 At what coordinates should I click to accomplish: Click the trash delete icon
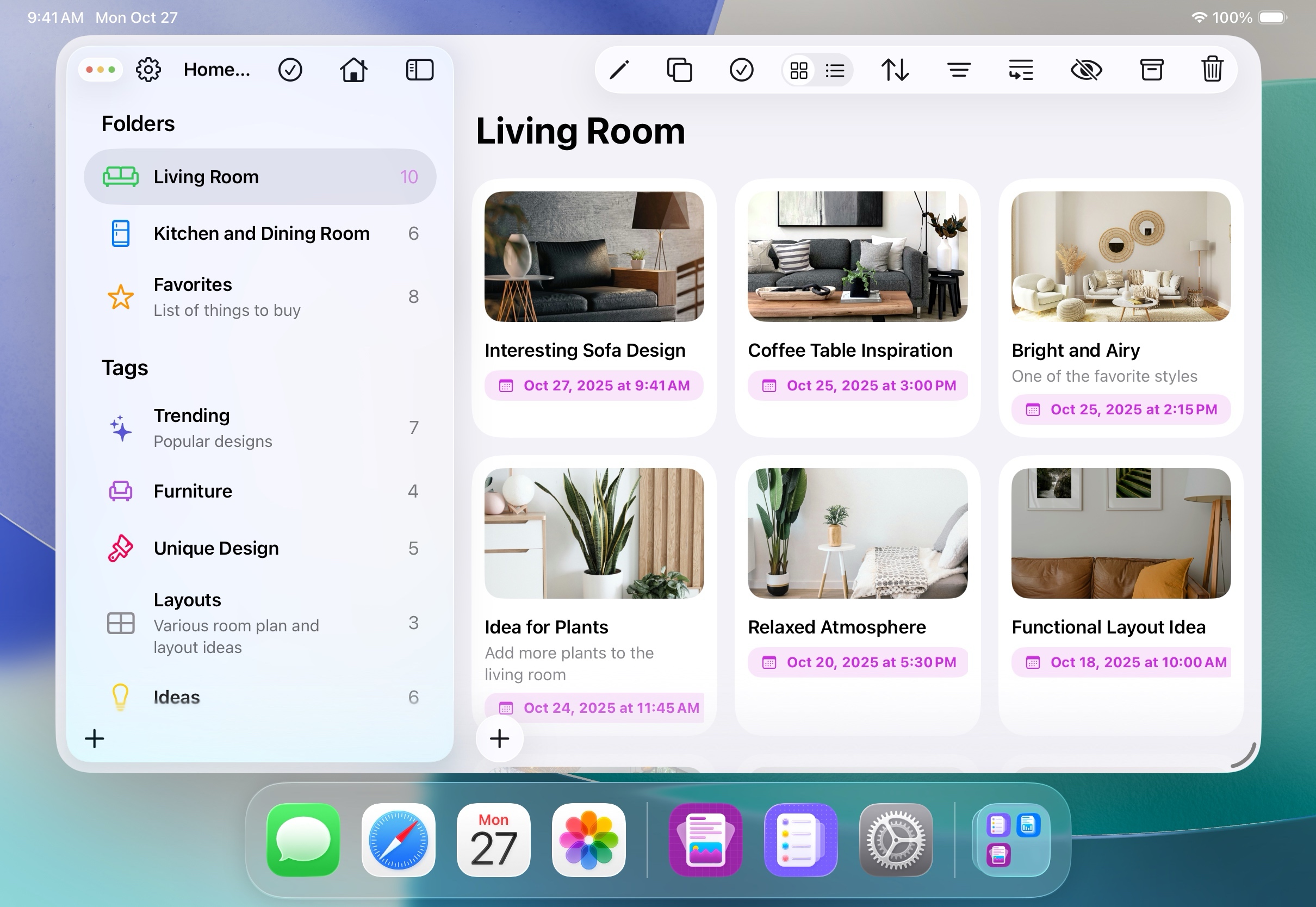(x=1212, y=71)
